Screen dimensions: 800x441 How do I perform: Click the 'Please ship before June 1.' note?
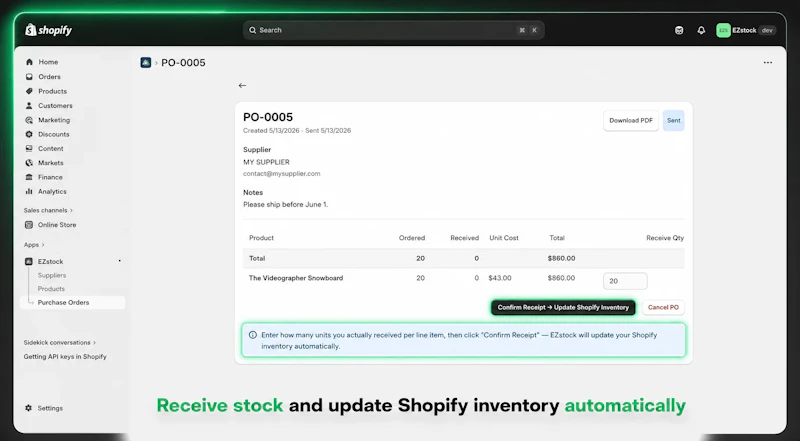pos(286,204)
